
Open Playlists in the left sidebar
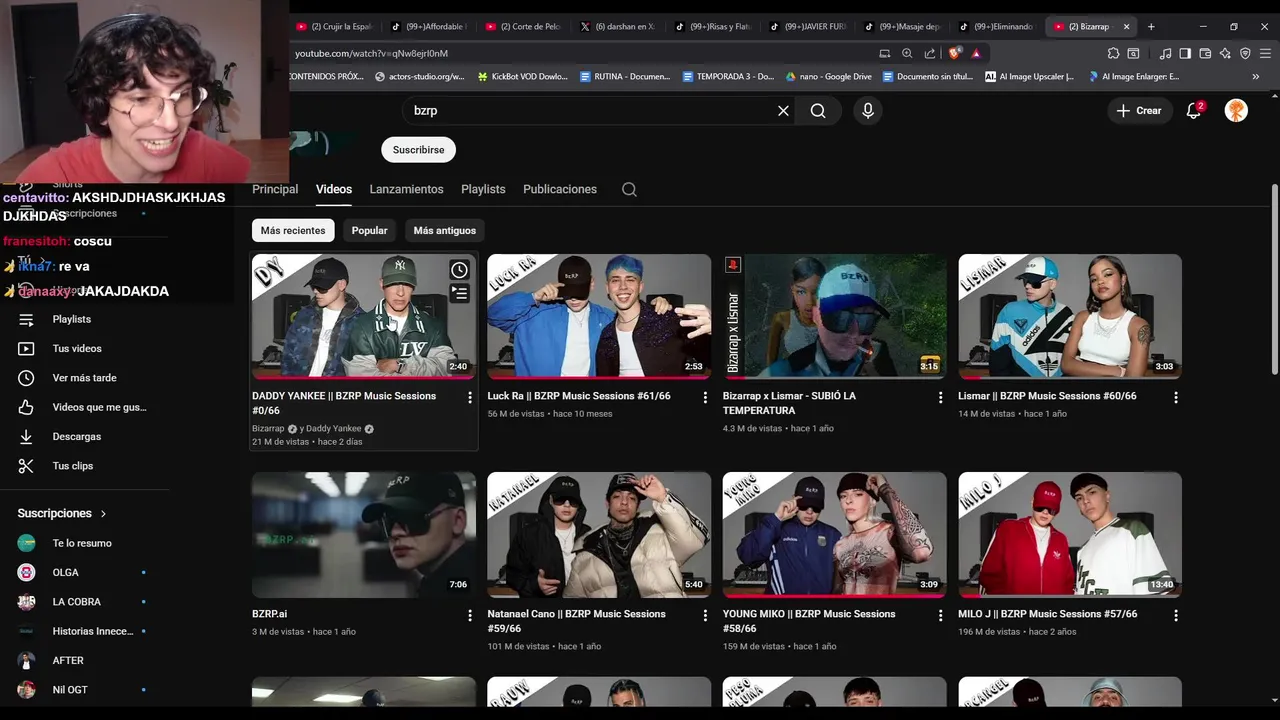[x=72, y=319]
